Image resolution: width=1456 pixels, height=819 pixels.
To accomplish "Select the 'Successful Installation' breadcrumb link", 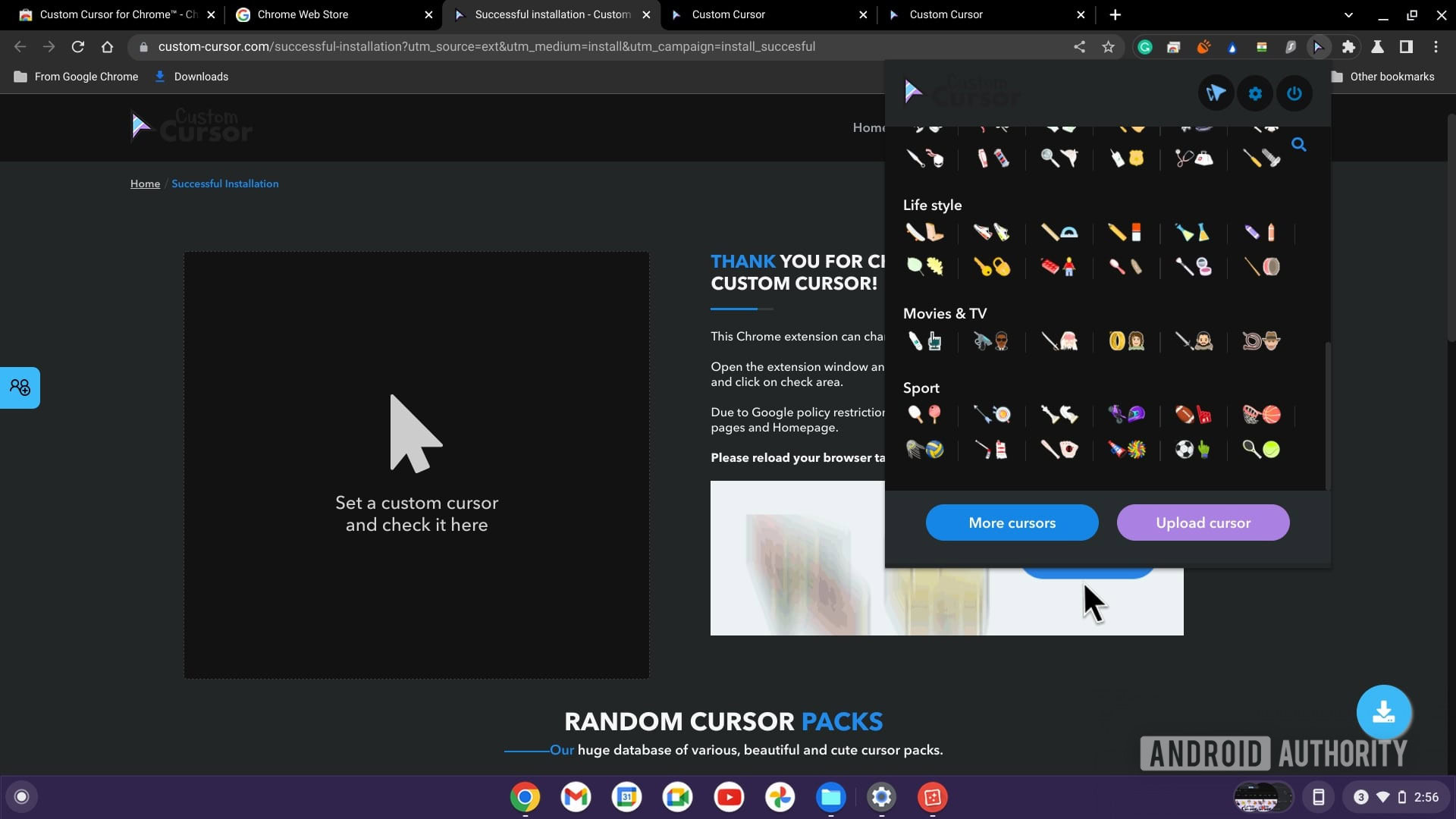I will [225, 183].
